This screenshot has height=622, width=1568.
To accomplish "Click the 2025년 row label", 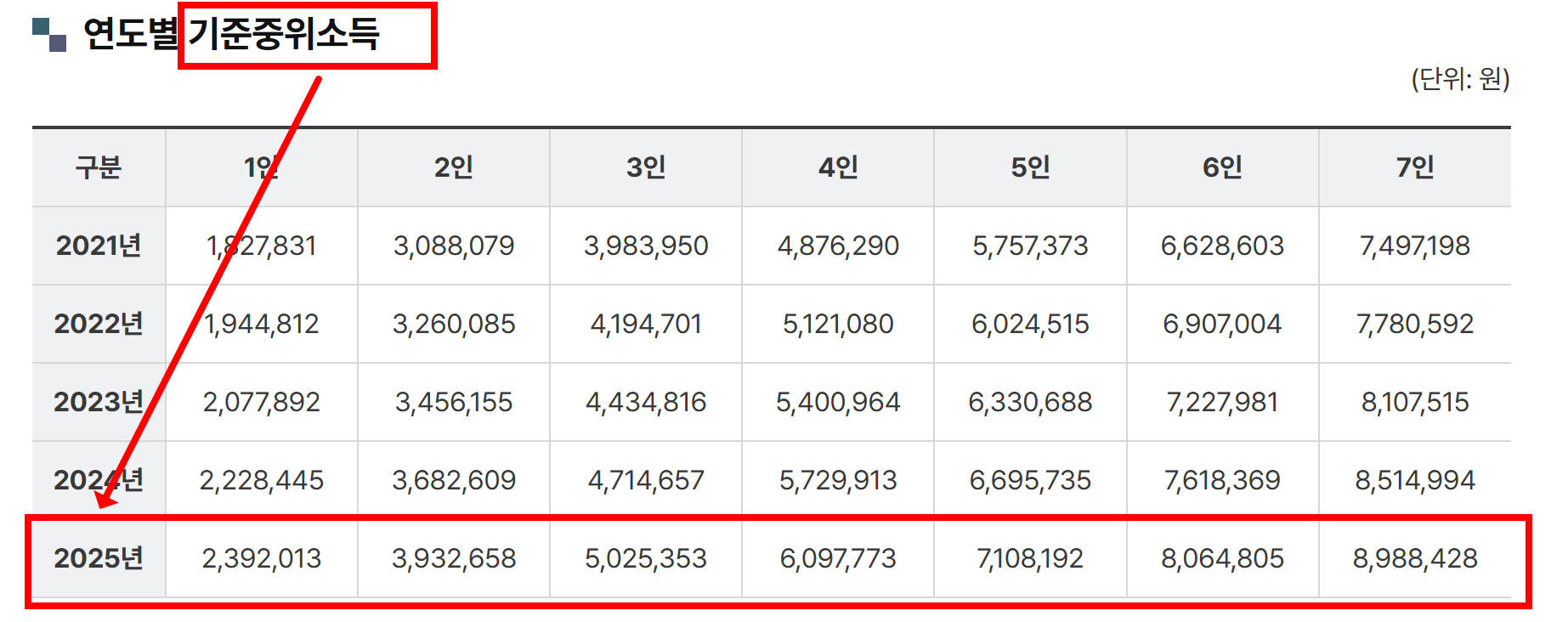I will (99, 558).
